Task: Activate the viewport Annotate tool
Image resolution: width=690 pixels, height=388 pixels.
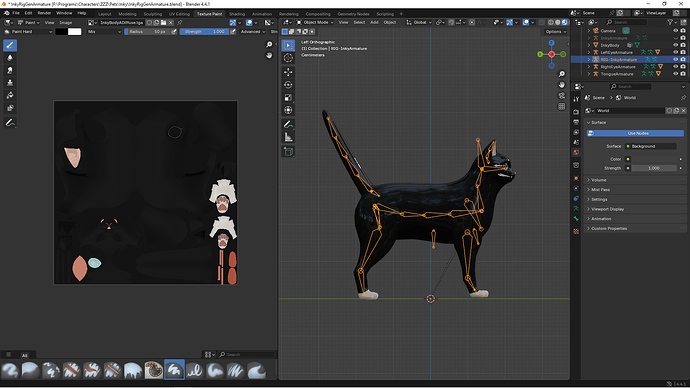Action: pyautogui.click(x=288, y=124)
